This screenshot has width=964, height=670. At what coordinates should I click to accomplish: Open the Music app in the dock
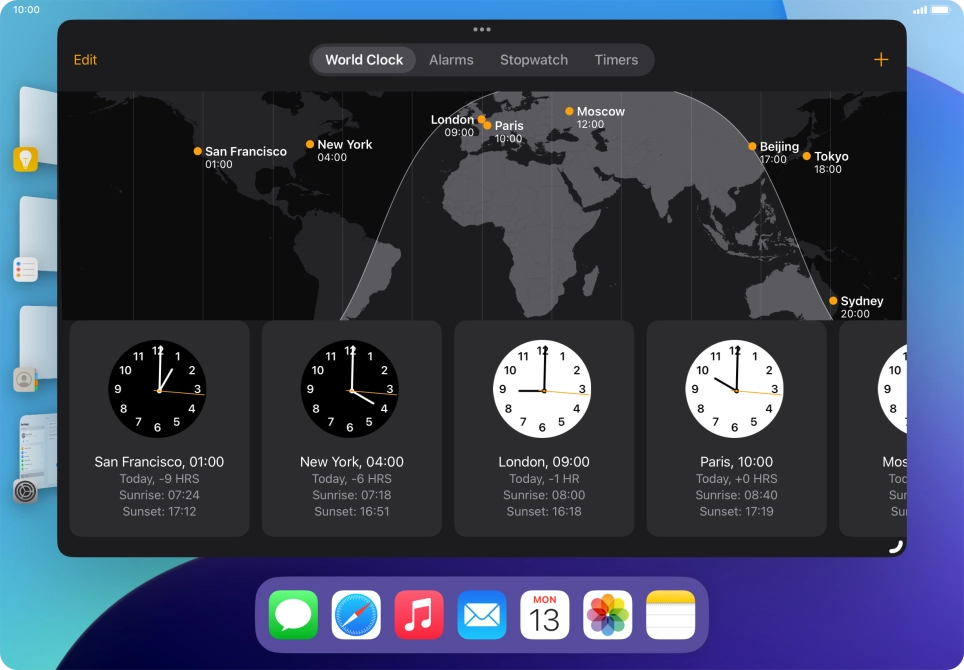[419, 614]
